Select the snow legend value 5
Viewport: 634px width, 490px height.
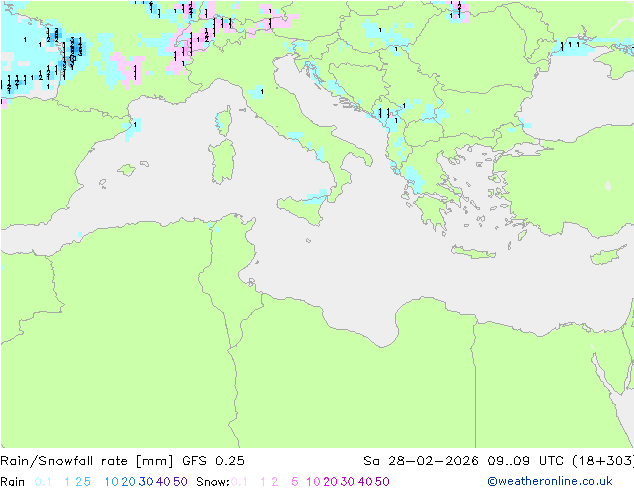(295, 482)
